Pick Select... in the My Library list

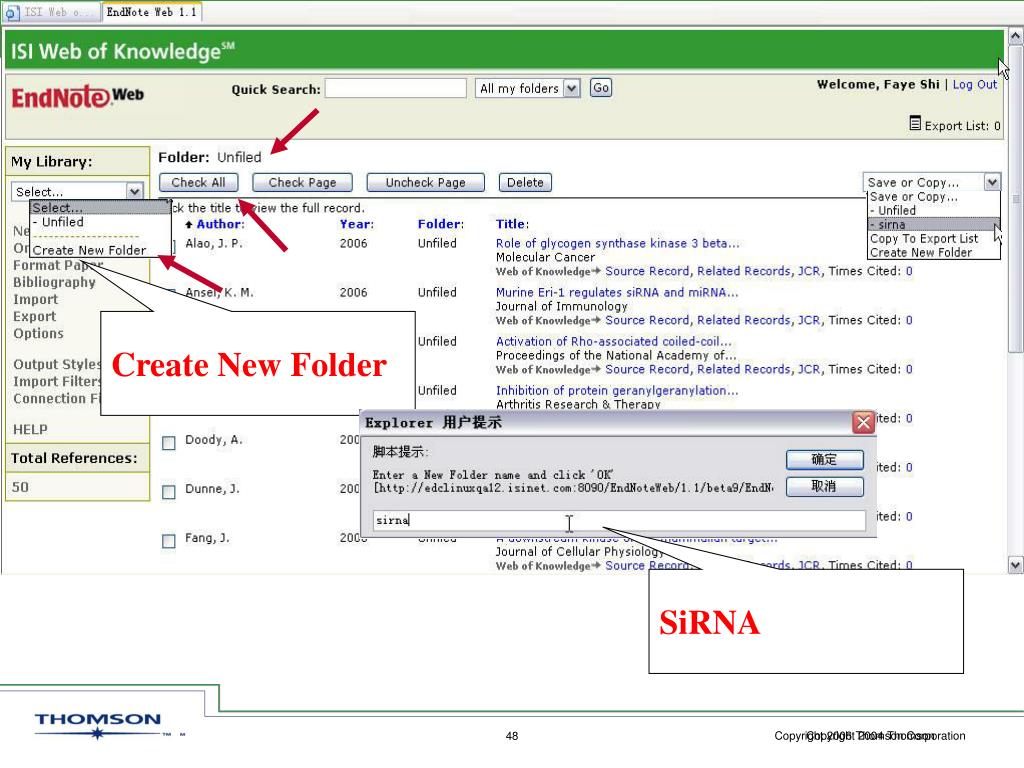100,208
